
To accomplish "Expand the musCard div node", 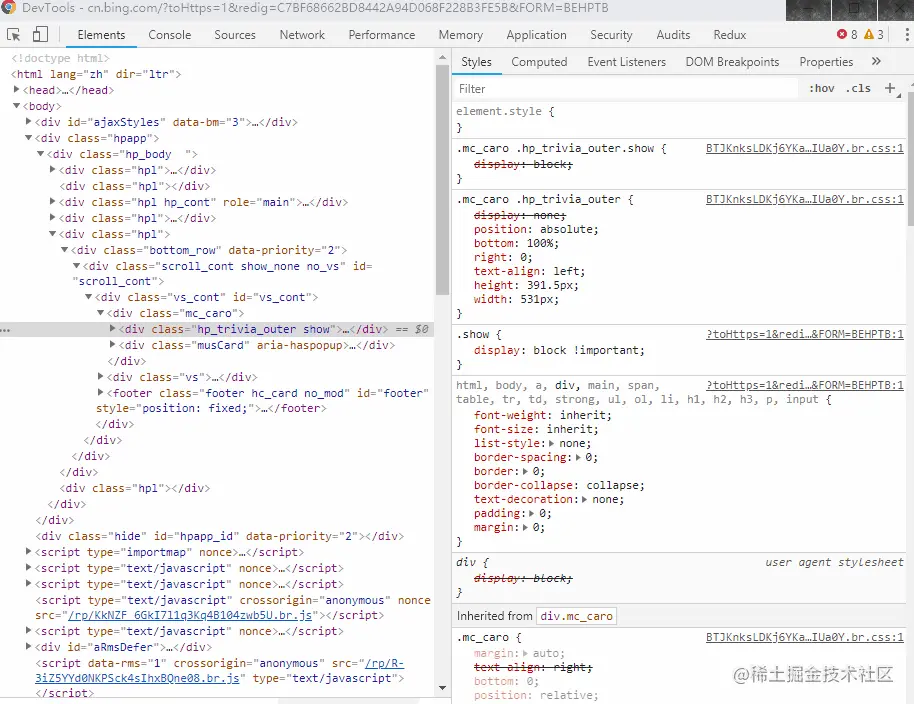I will [x=113, y=344].
